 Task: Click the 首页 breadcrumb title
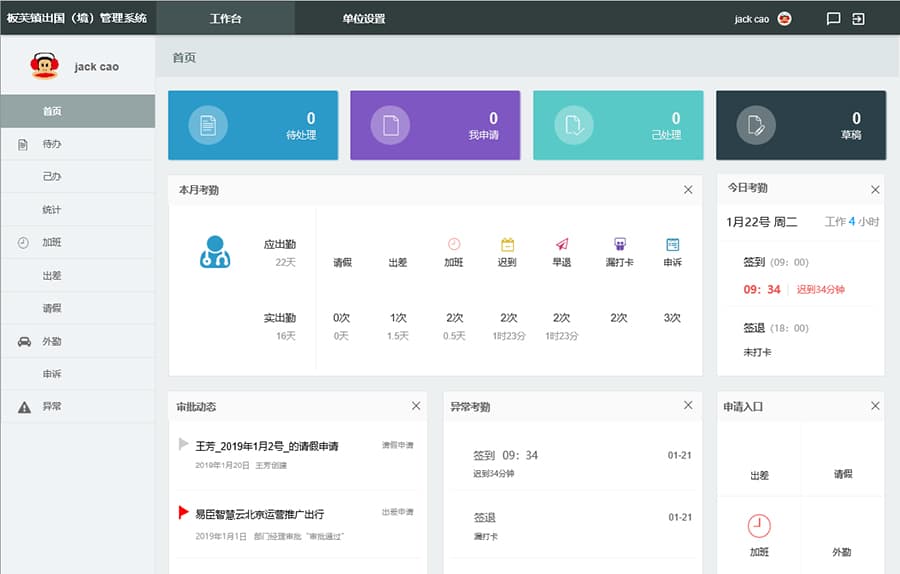point(184,57)
